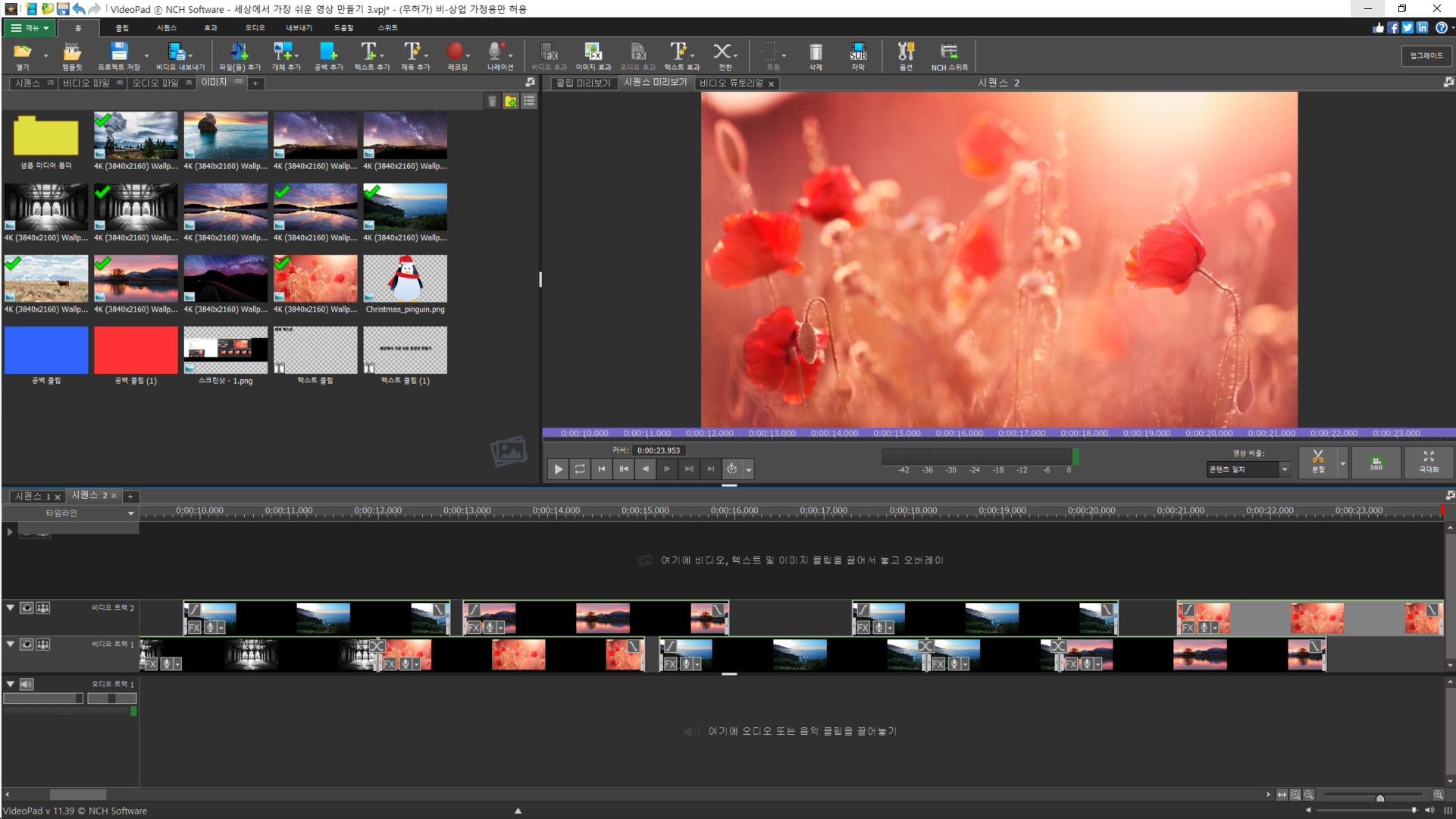Click FX on first 비디오 트랙 1 clip
The height and width of the screenshot is (819, 1456).
[x=150, y=664]
